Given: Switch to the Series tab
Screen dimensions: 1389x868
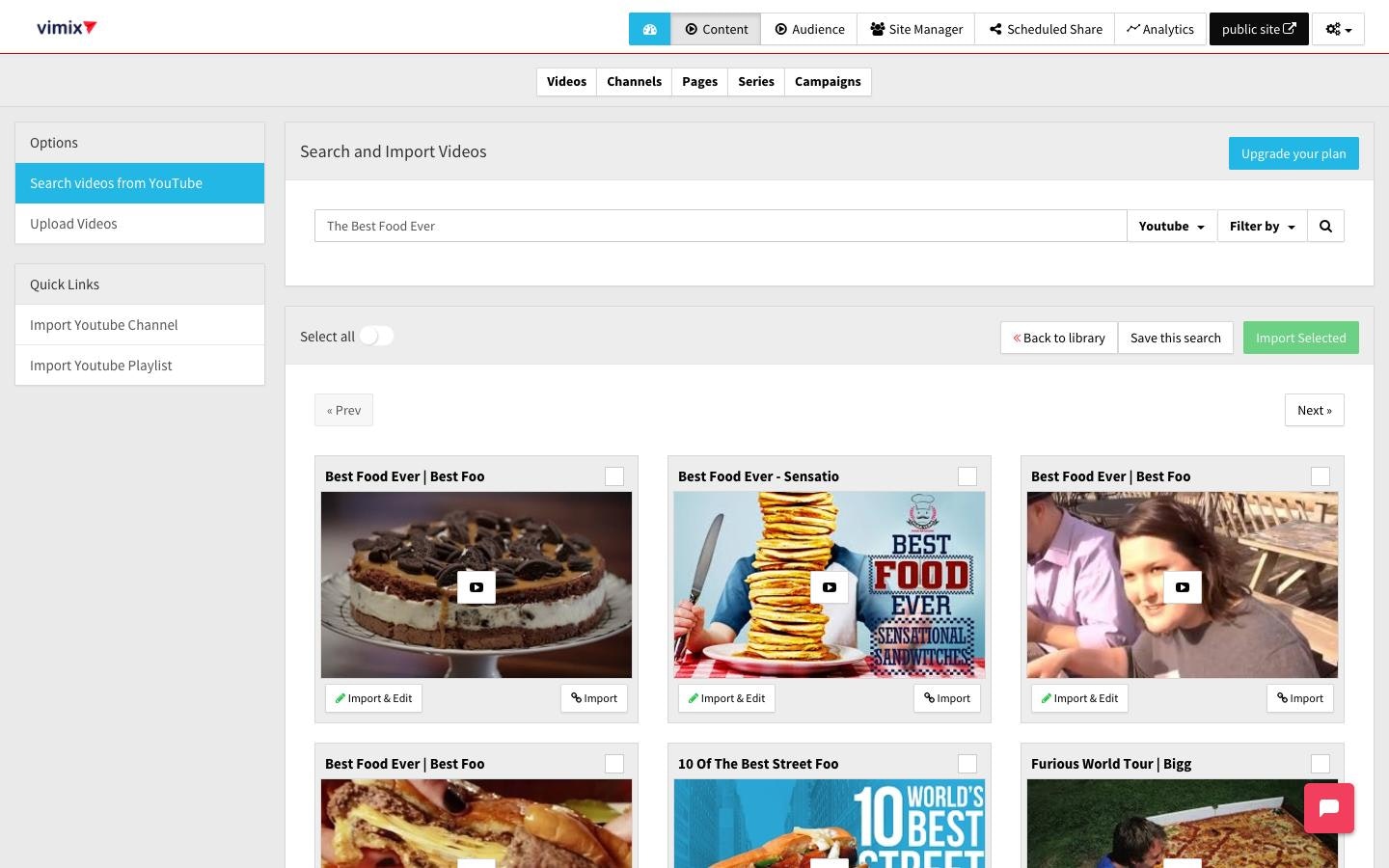Looking at the screenshot, I should click(x=756, y=82).
